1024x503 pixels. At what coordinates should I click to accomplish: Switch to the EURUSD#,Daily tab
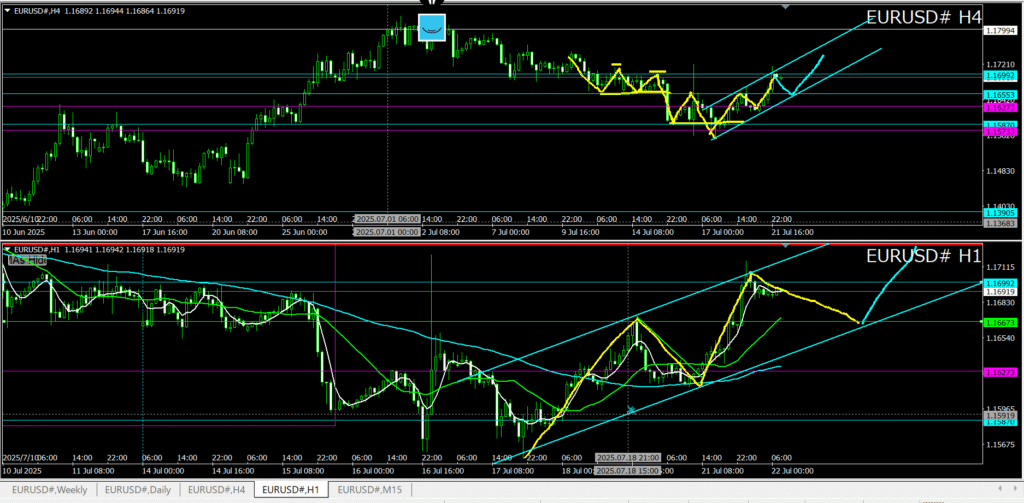tap(135, 490)
